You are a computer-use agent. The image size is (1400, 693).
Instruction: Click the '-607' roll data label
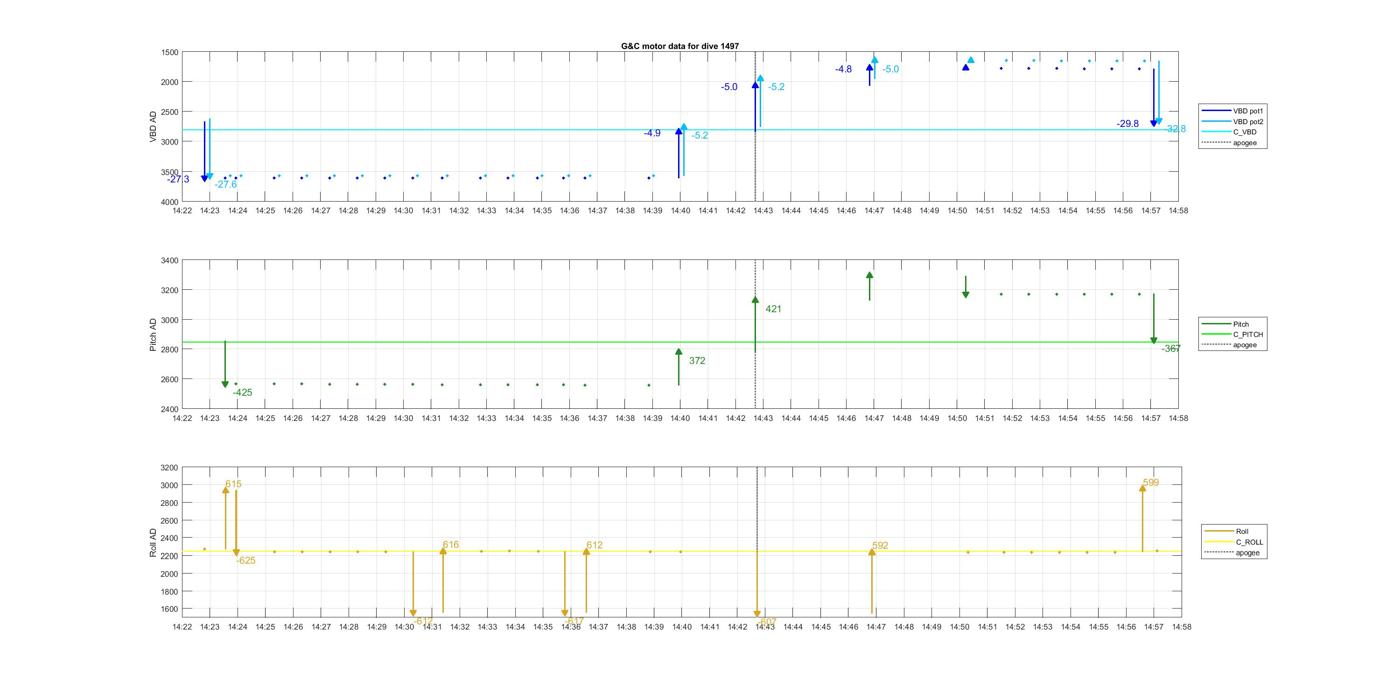[767, 621]
